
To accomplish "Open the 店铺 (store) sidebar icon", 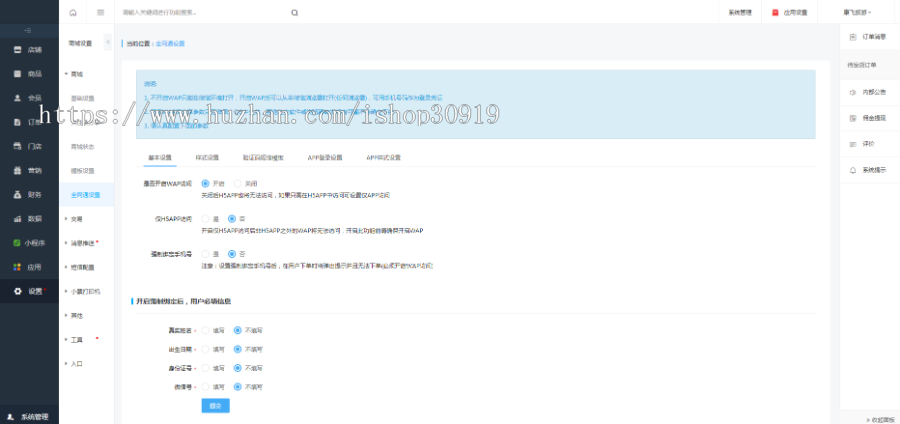I will point(17,50).
